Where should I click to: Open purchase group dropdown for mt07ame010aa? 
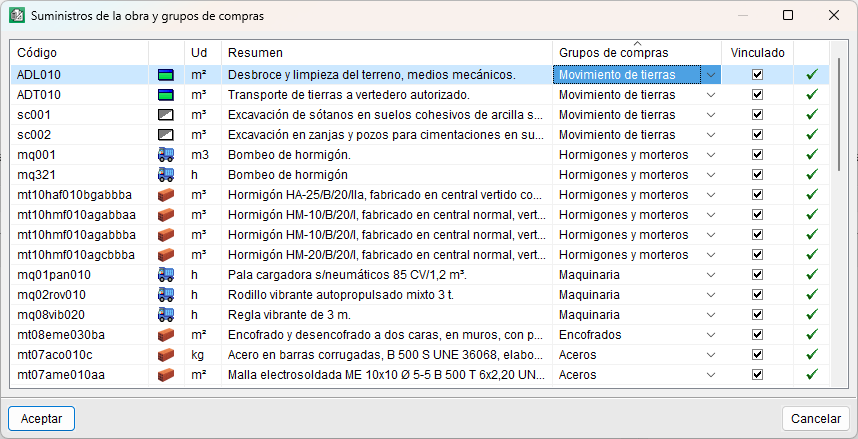pos(711,375)
